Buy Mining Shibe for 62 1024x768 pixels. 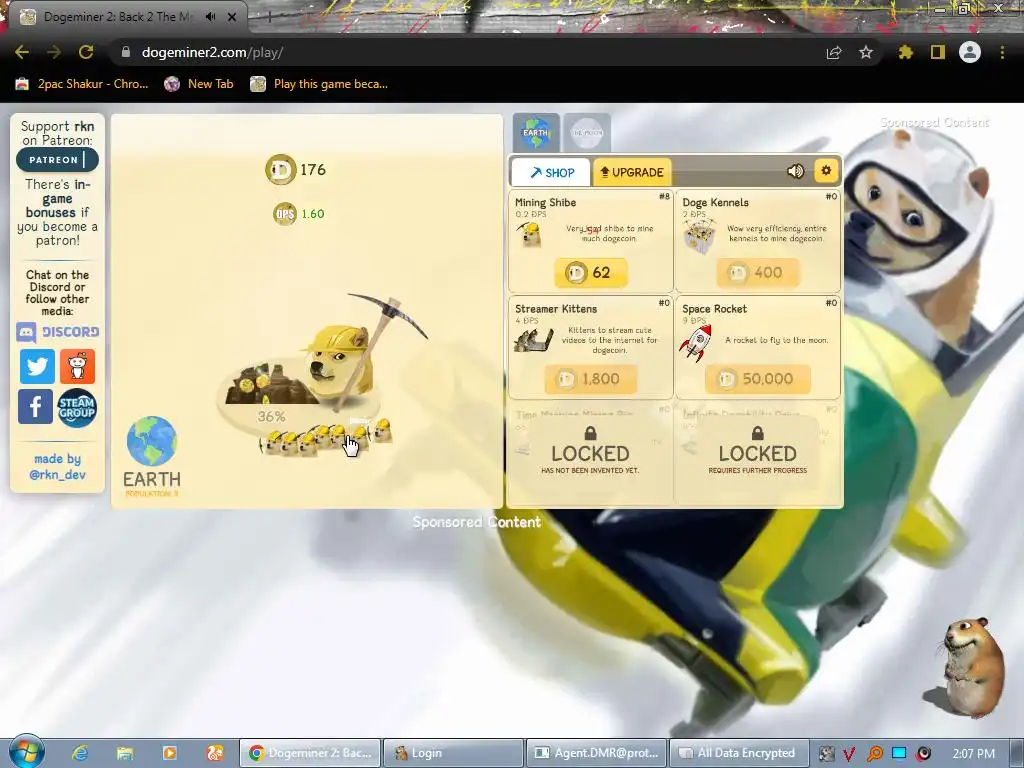tap(590, 272)
